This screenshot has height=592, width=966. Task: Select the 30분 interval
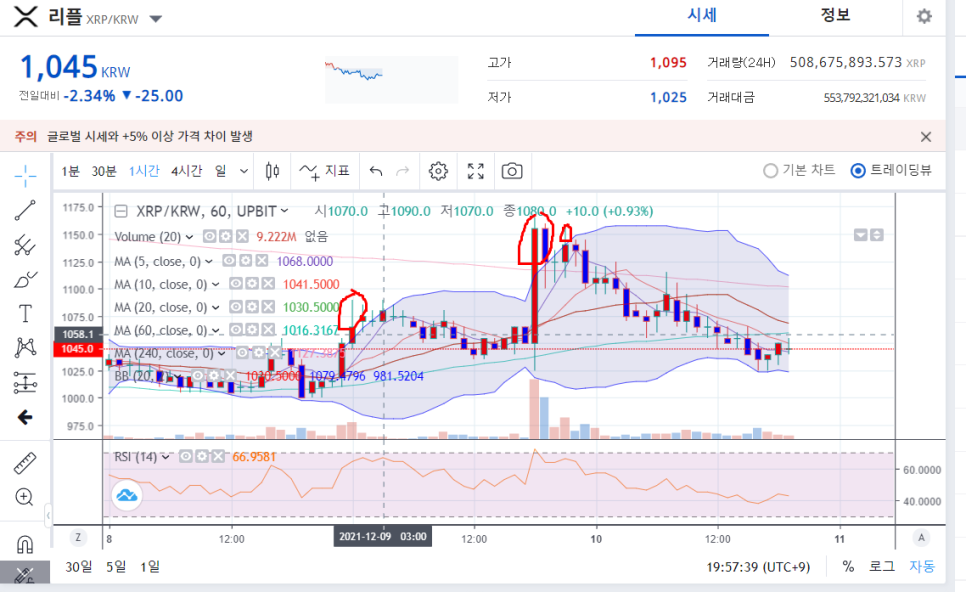coord(104,171)
